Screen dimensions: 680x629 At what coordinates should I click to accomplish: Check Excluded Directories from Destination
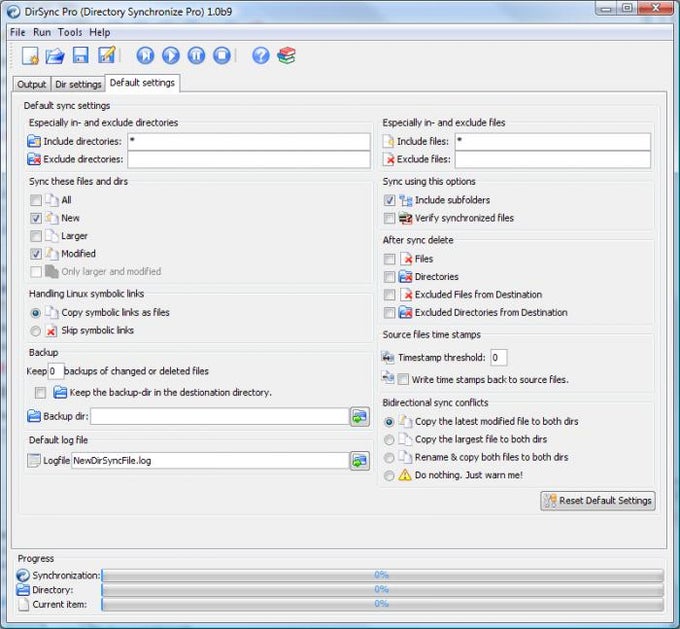pos(389,312)
